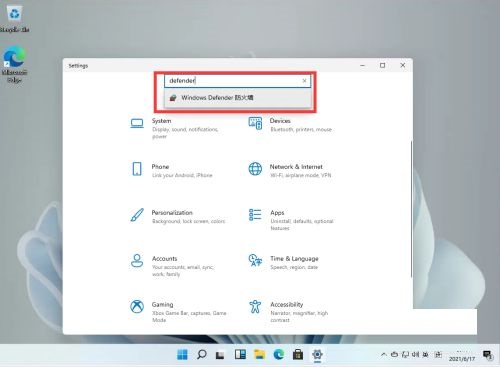Click the Personalization heading text
The height and width of the screenshot is (367, 500).
tap(172, 212)
